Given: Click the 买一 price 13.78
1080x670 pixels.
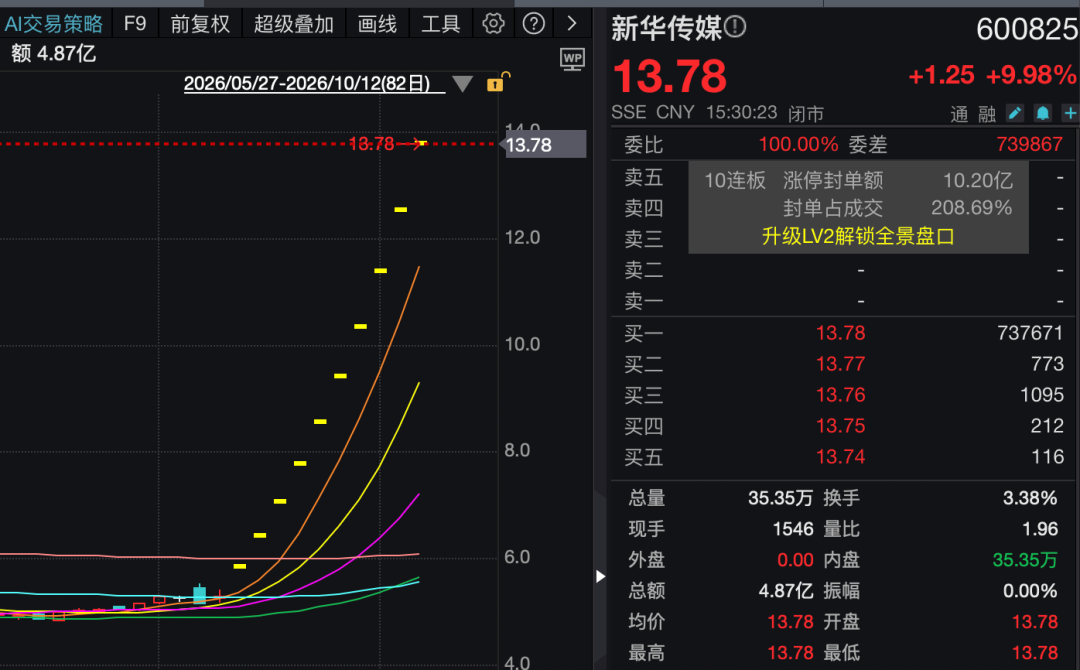Looking at the screenshot, I should point(840,333).
